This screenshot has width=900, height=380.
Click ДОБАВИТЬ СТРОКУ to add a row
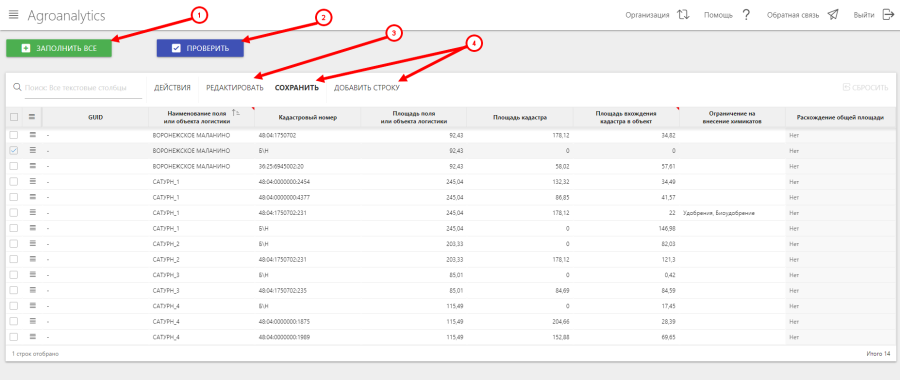tap(367, 88)
